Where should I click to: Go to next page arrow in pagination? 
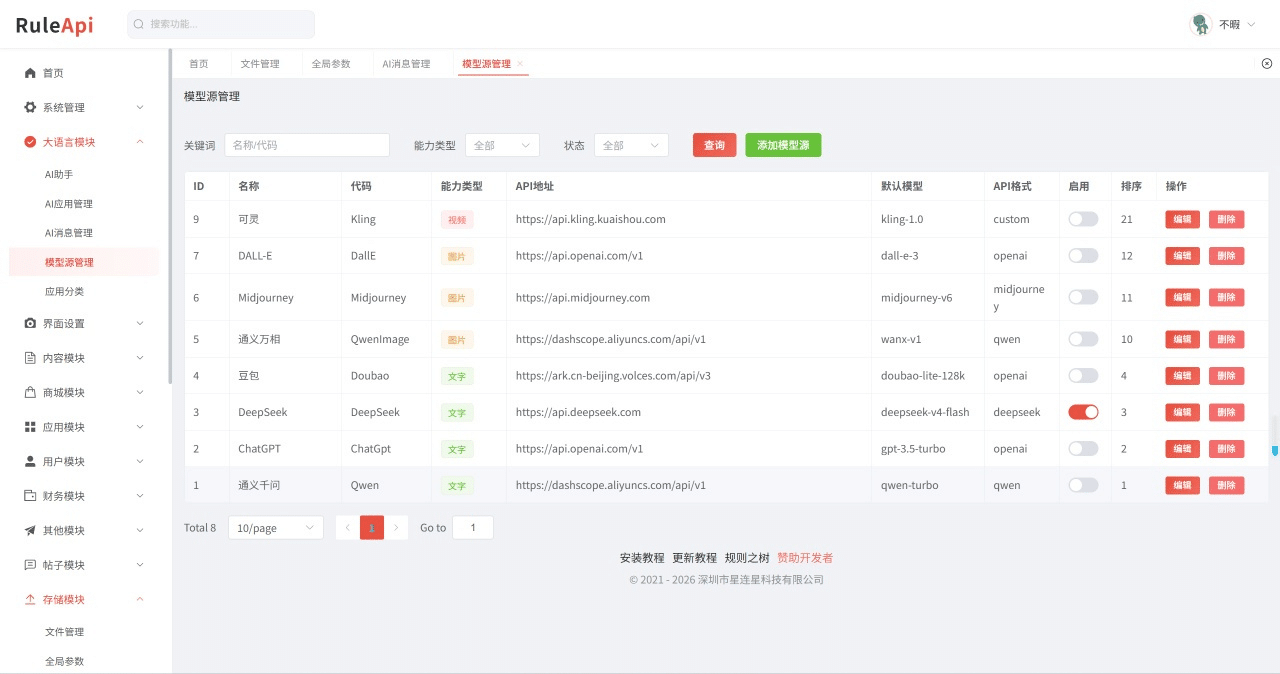397,527
